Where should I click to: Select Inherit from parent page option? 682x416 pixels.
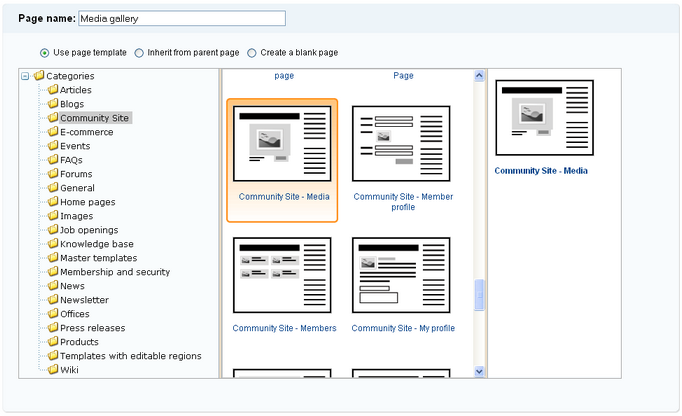coord(139,53)
